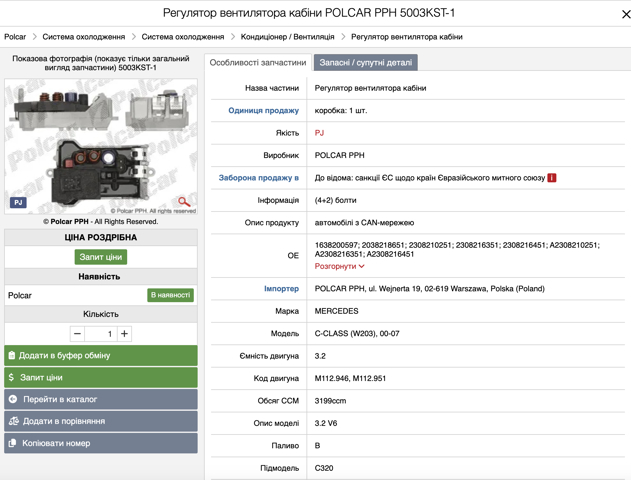Close the product details dialog
The image size is (631, 480).
coord(626,14)
